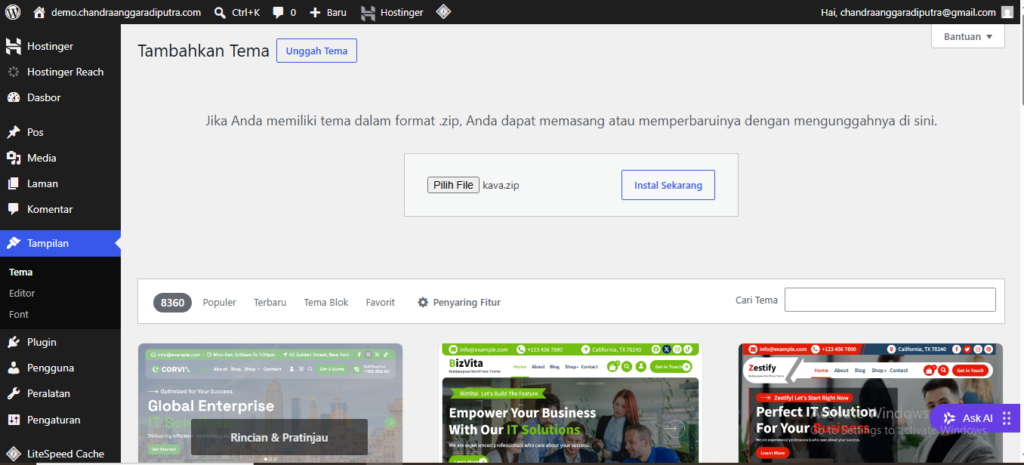Click the Hostinger Reach spinner icon
Image resolution: width=1024 pixels, height=465 pixels.
coord(13,72)
